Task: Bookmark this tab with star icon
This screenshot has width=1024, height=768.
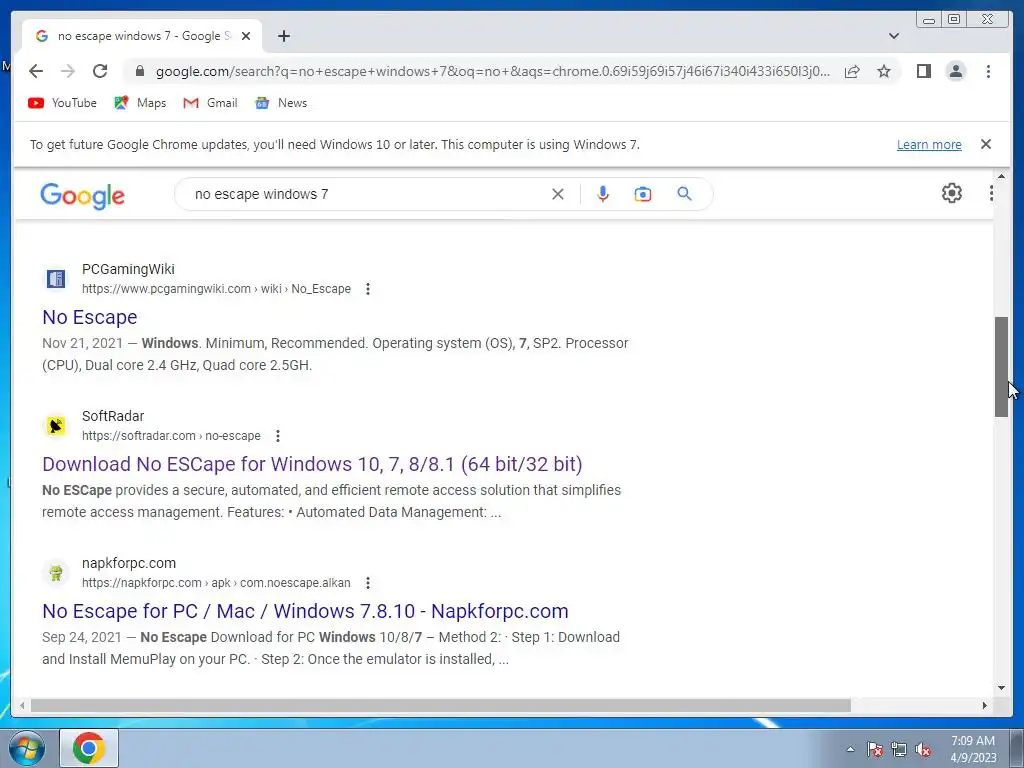Action: [x=884, y=71]
